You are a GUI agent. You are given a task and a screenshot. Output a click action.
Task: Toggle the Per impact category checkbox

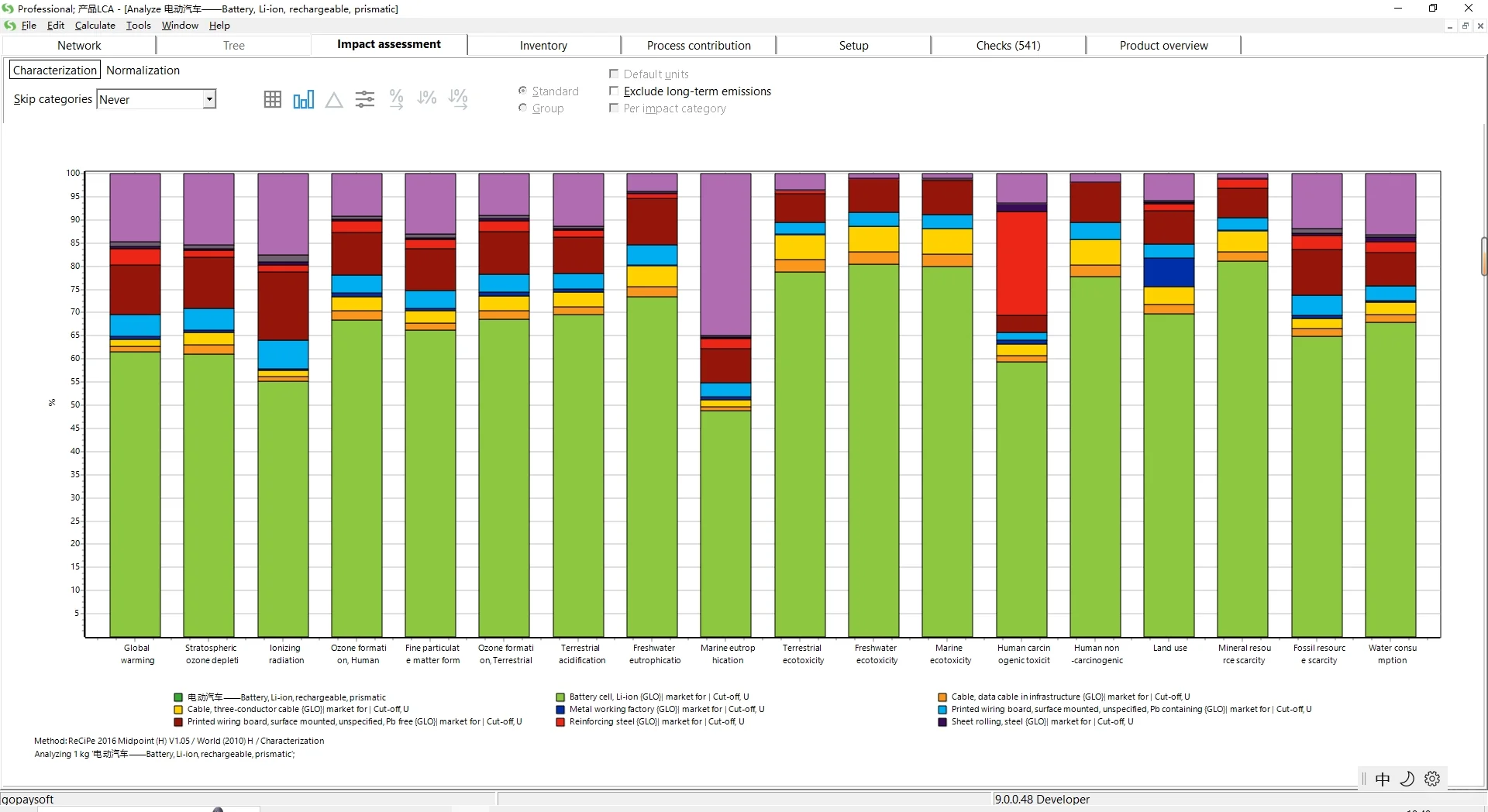tap(614, 108)
